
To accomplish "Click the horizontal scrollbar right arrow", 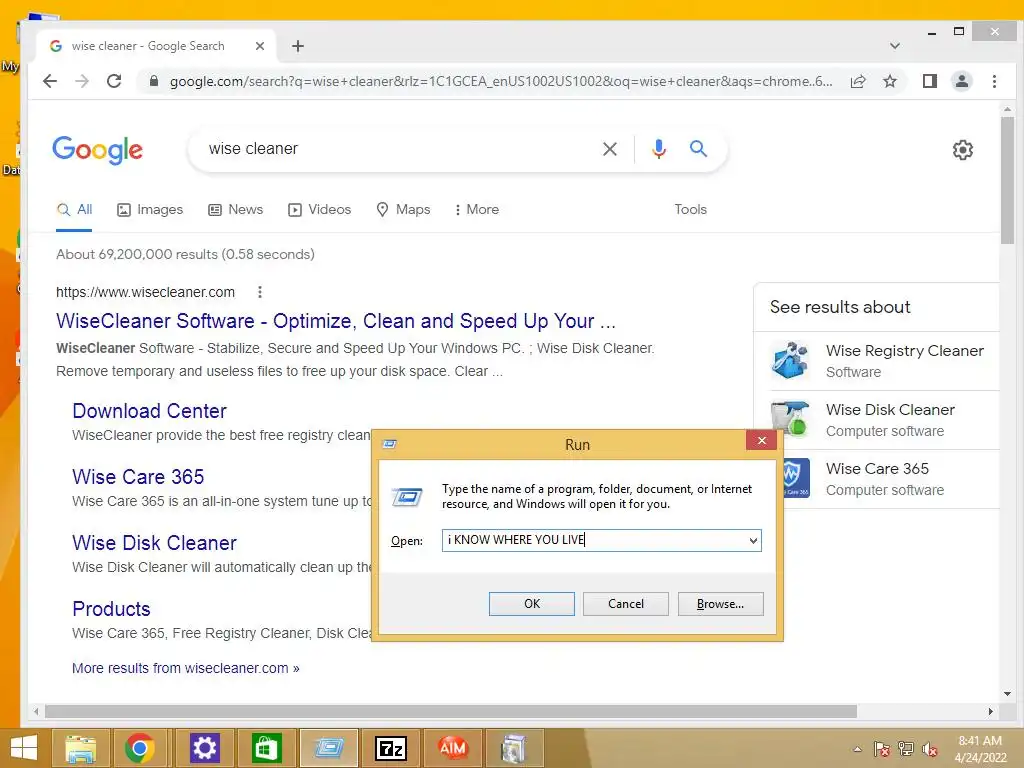I will pyautogui.click(x=991, y=711).
